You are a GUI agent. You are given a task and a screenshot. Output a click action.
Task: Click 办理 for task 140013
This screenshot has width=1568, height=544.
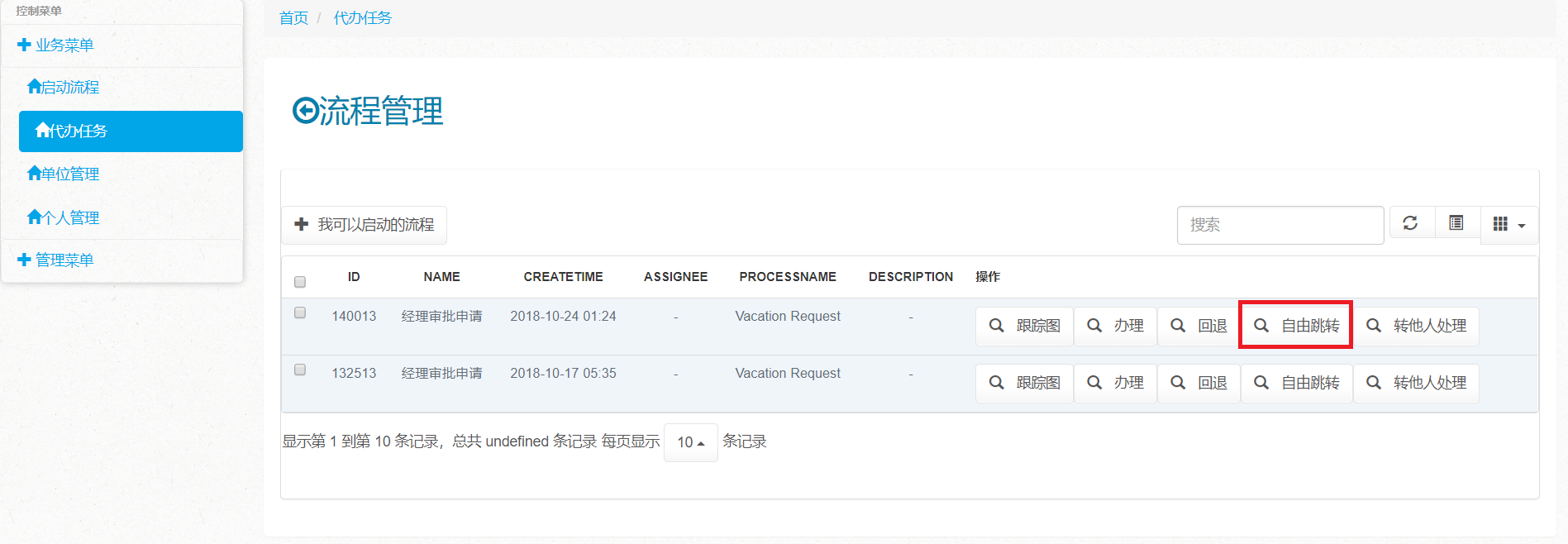point(1115,326)
